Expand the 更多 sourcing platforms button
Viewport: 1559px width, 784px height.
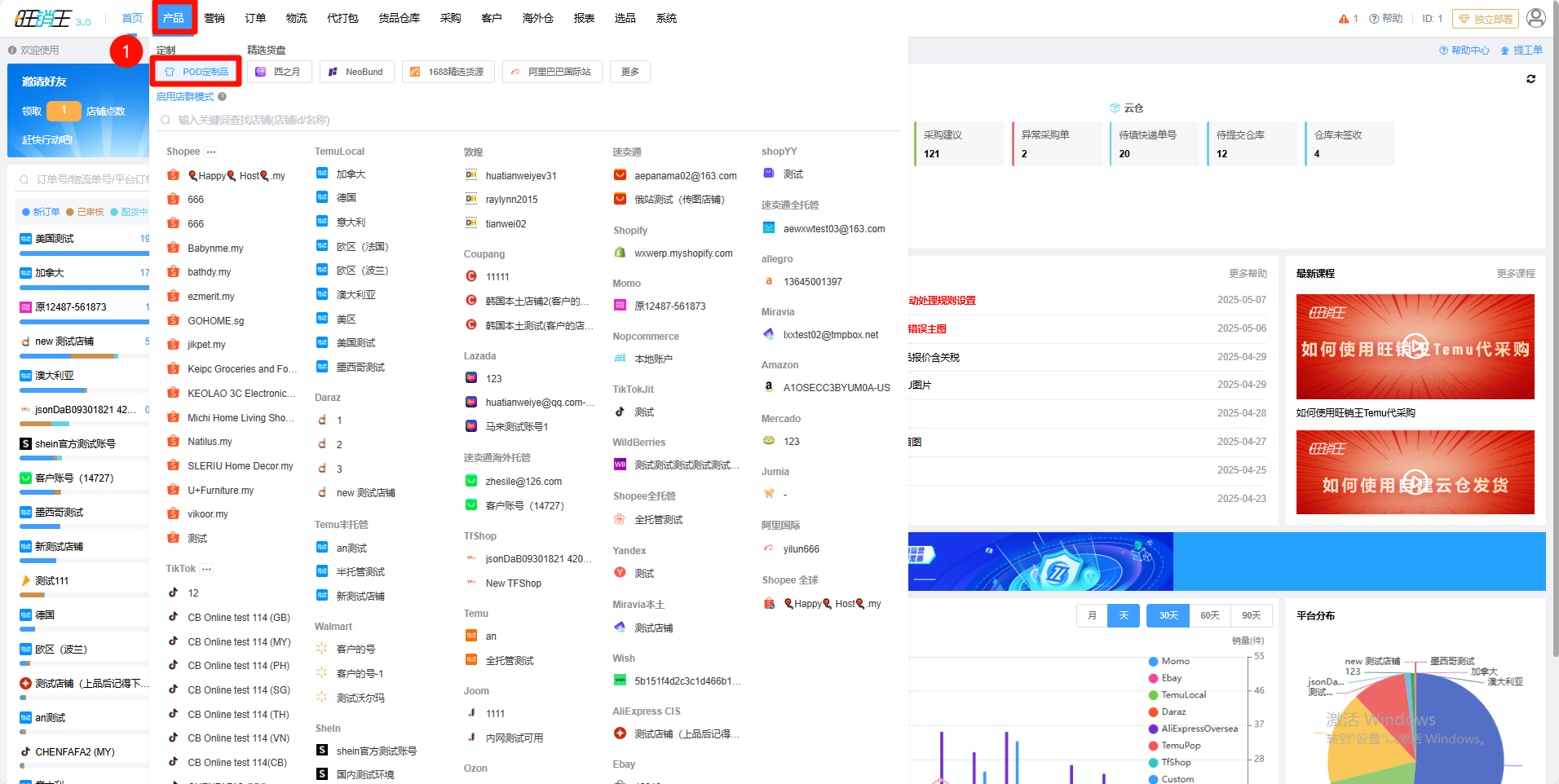630,72
